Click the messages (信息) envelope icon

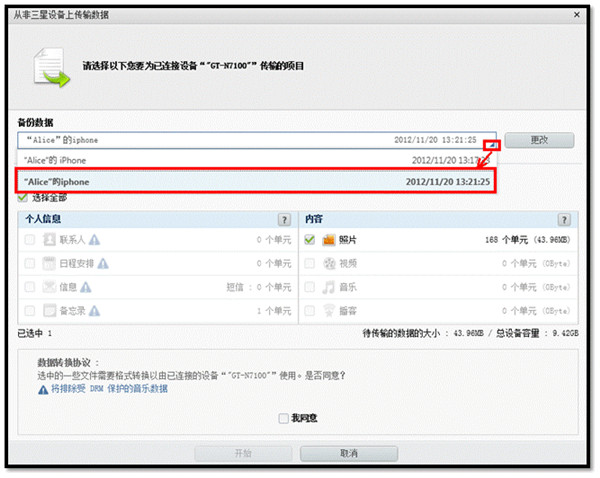tap(49, 287)
